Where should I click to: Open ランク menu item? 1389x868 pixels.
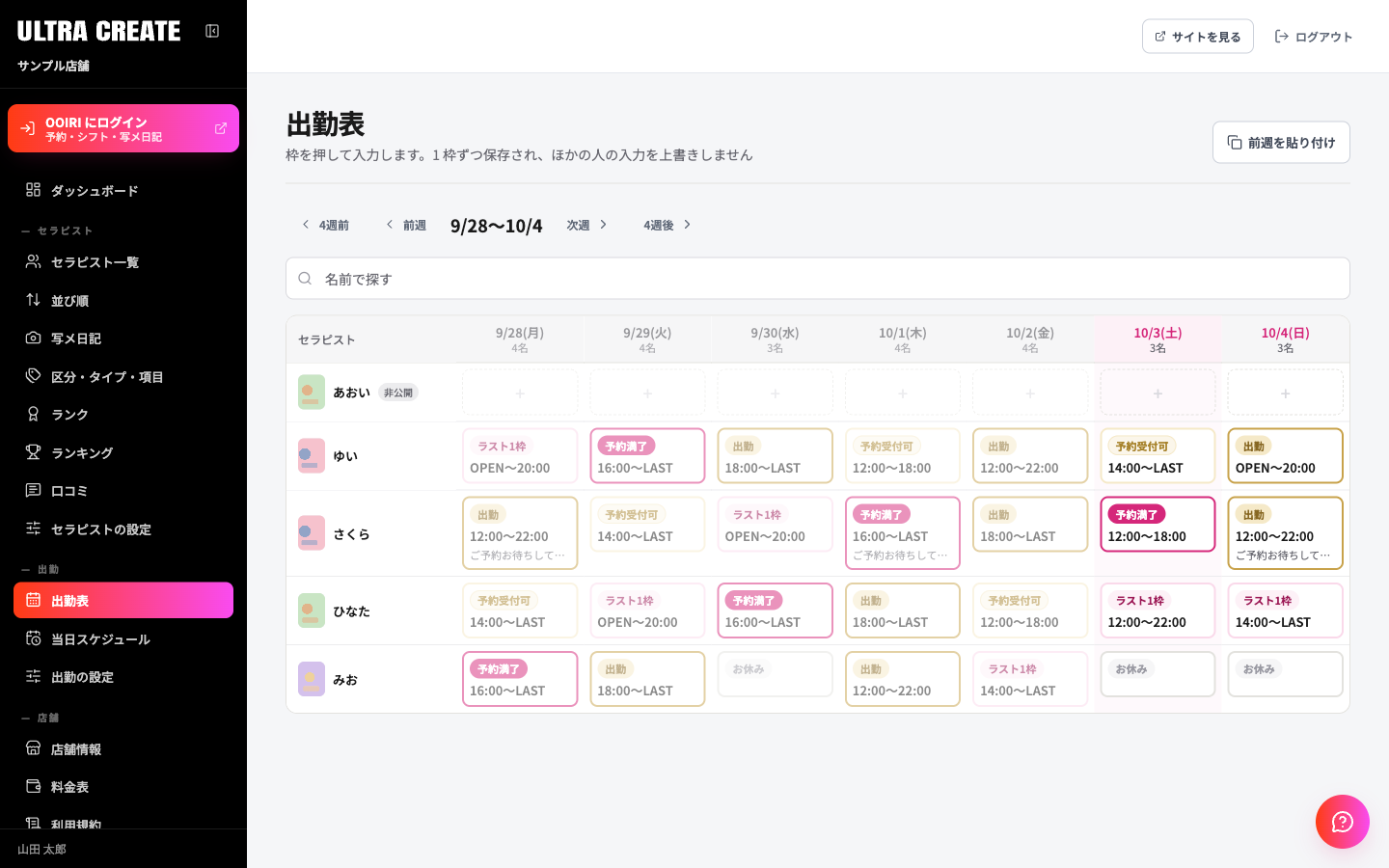click(123, 415)
